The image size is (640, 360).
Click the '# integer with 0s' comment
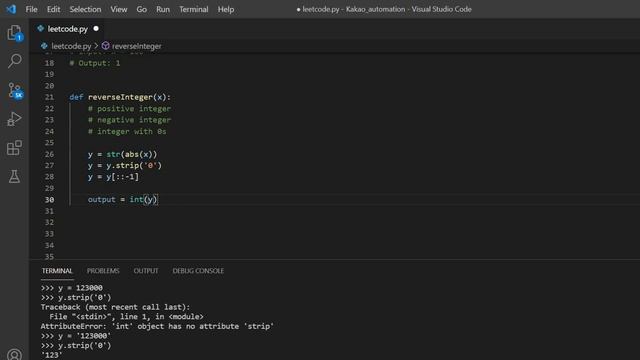[127, 131]
